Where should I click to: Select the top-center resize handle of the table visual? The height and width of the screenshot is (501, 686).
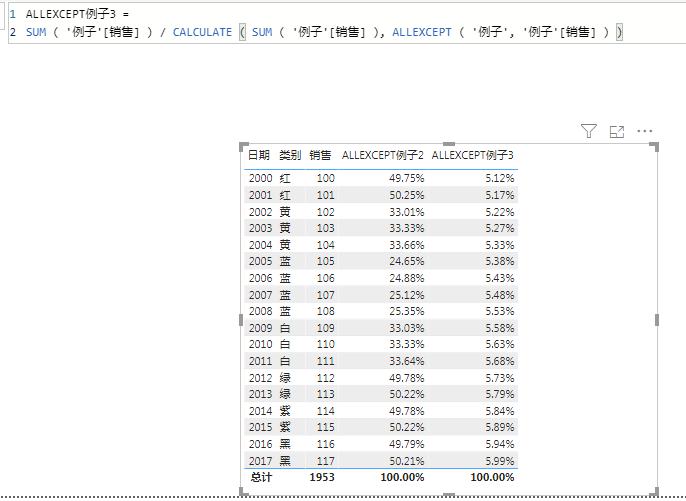[449, 144]
